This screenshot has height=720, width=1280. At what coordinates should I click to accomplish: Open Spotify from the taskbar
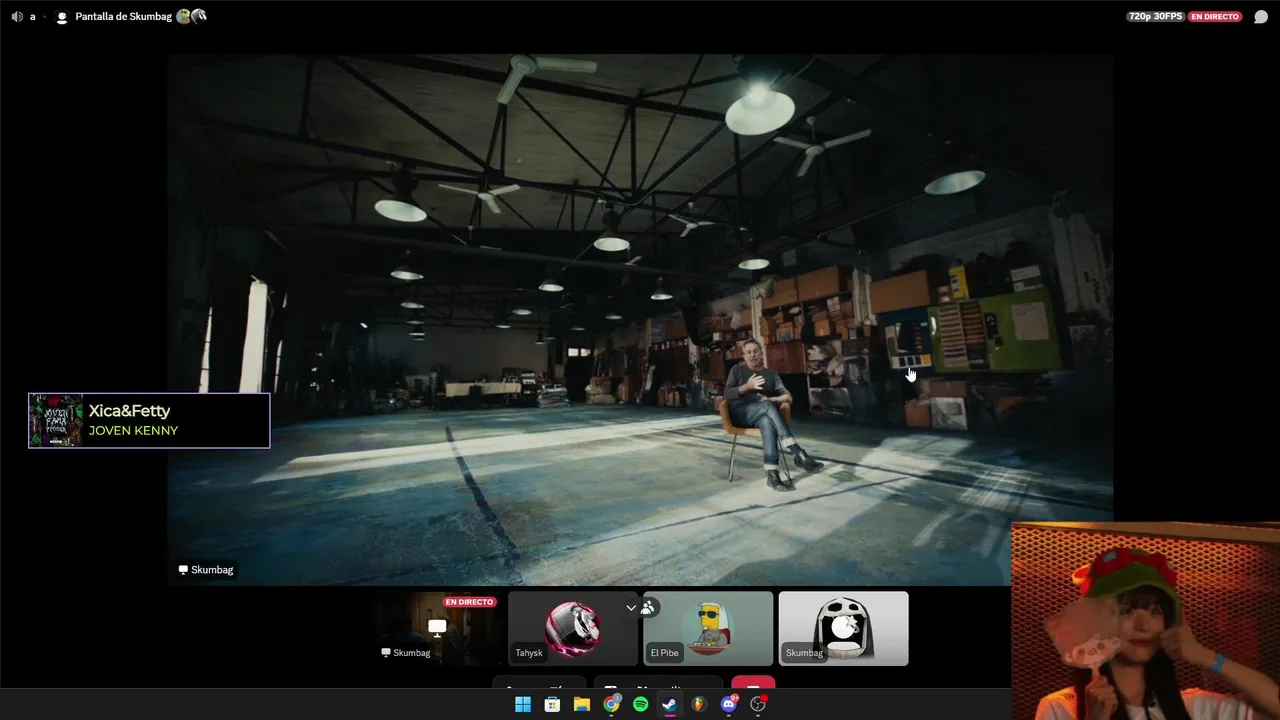pos(640,704)
